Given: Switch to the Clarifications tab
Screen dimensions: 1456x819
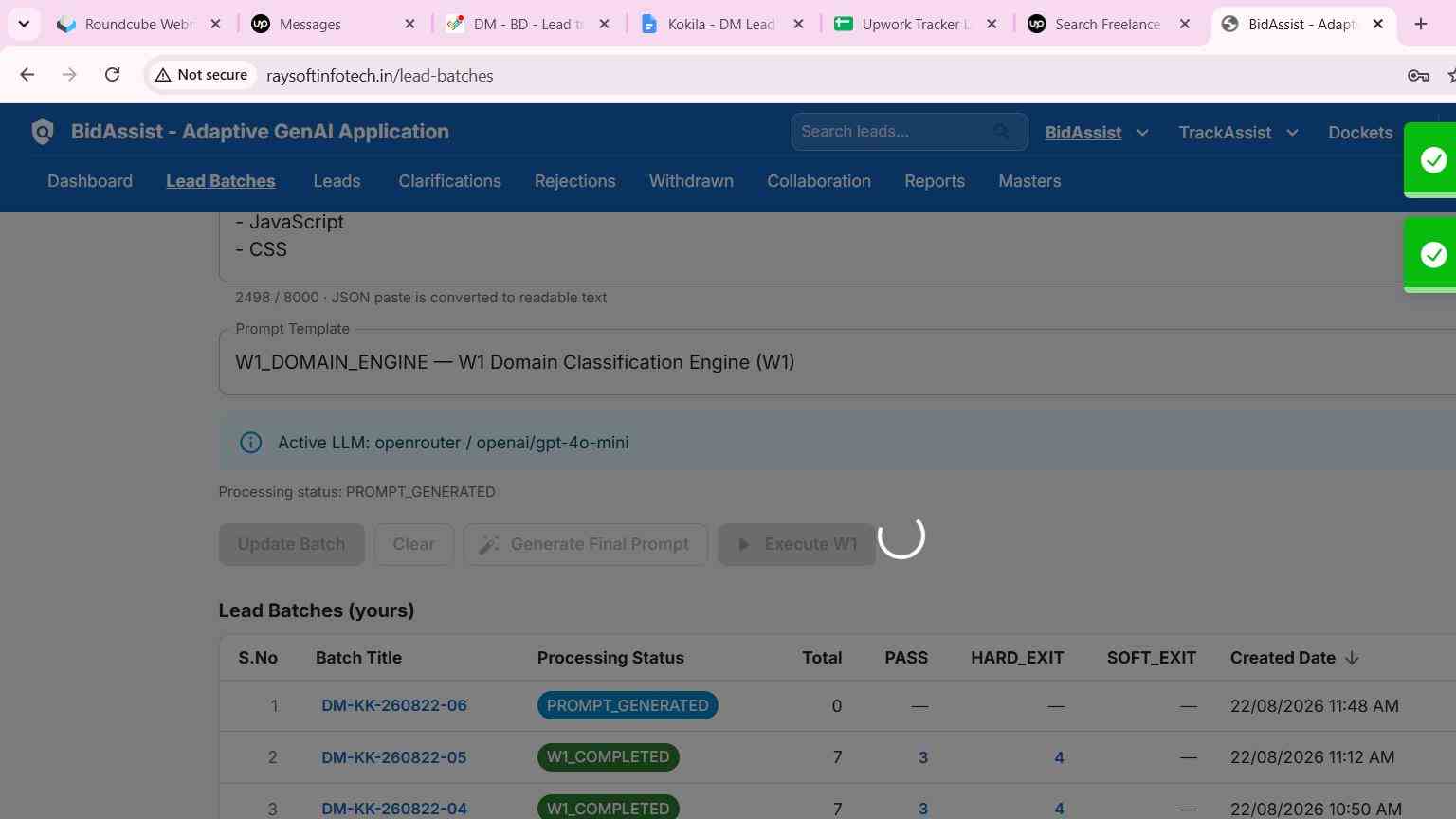Looking at the screenshot, I should click(x=449, y=181).
